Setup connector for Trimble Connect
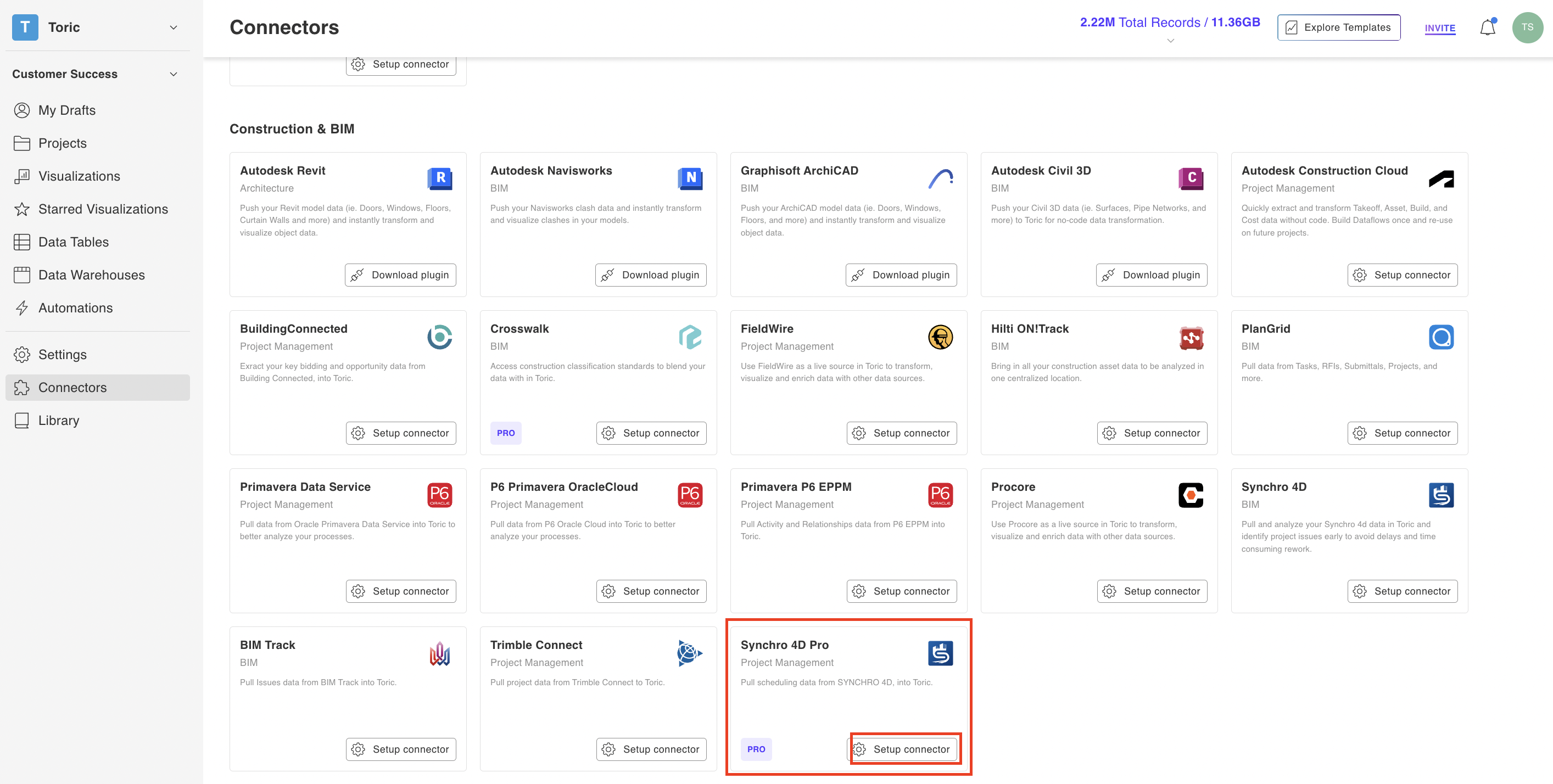Viewport: 1553px width, 784px height. [x=651, y=749]
